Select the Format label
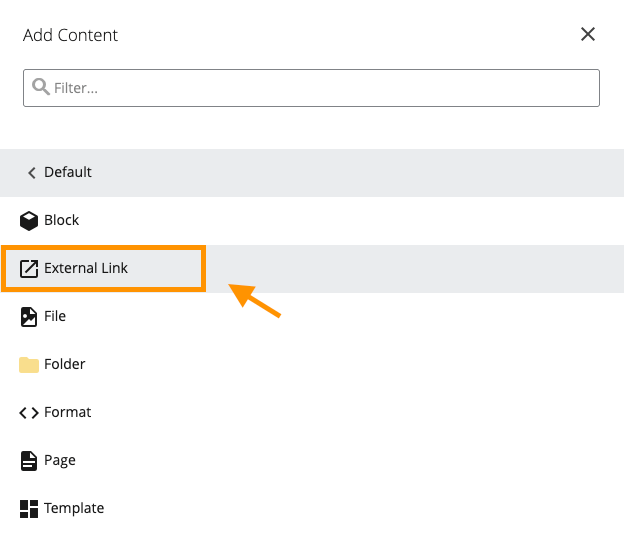624x558 pixels. point(67,412)
